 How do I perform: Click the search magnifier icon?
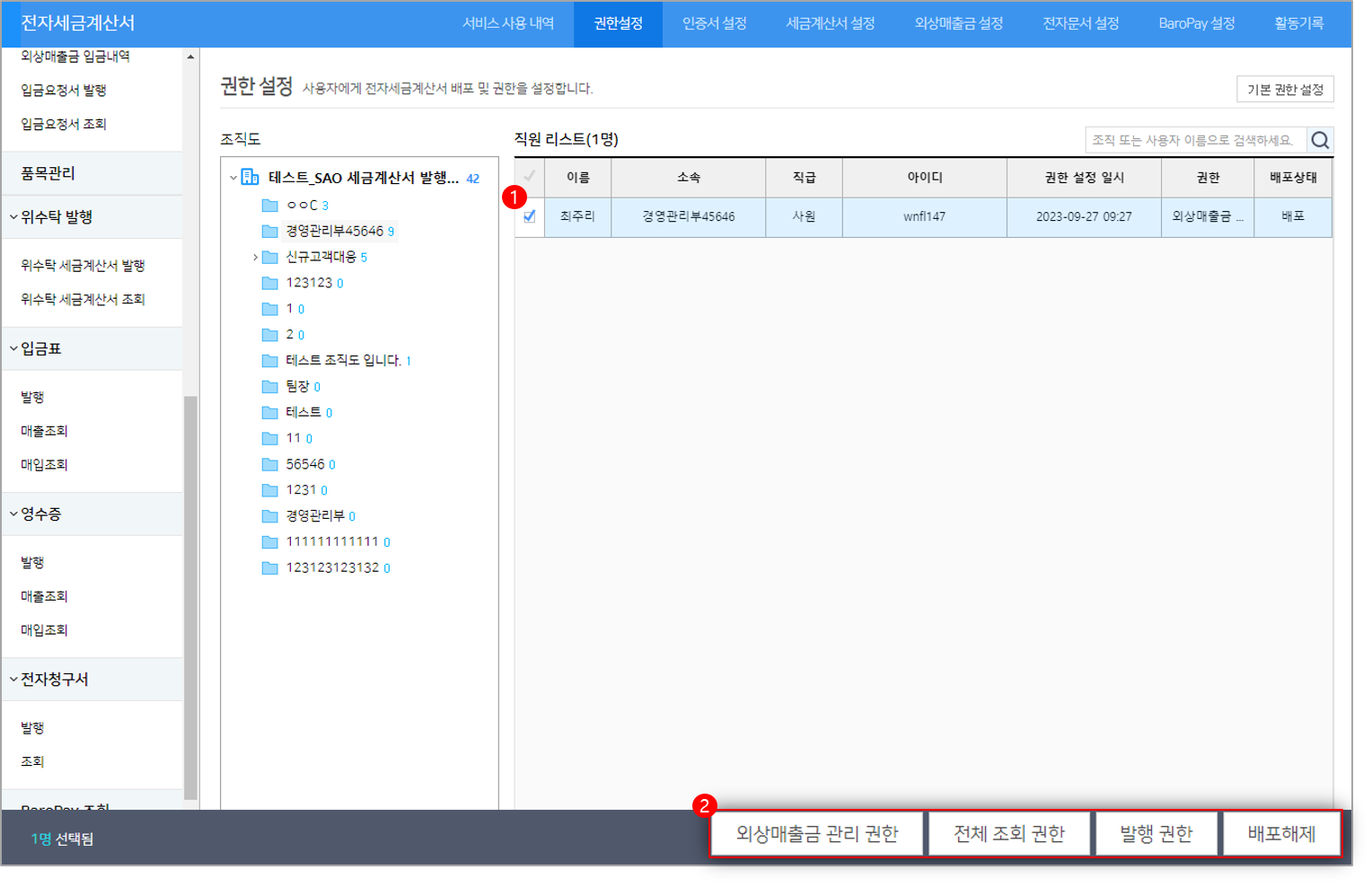(x=1320, y=140)
